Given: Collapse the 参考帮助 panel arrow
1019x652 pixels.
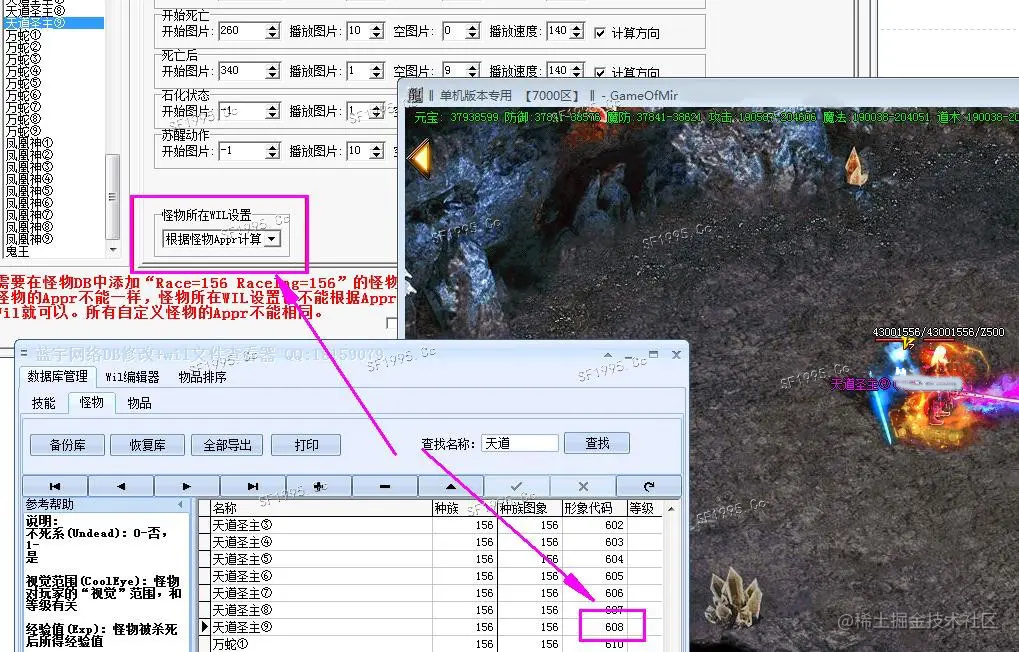Looking at the screenshot, I should click(180, 504).
